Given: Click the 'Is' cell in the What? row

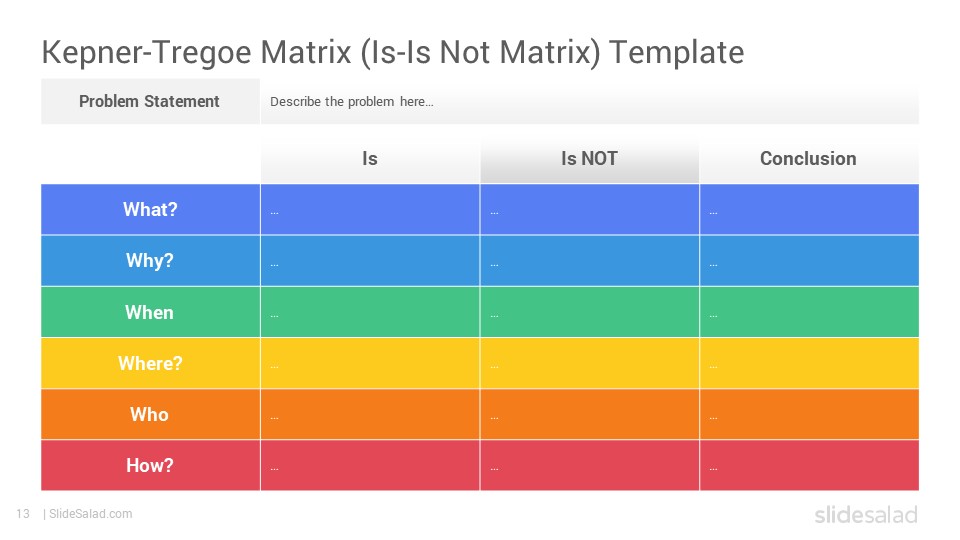Looking at the screenshot, I should (370, 209).
